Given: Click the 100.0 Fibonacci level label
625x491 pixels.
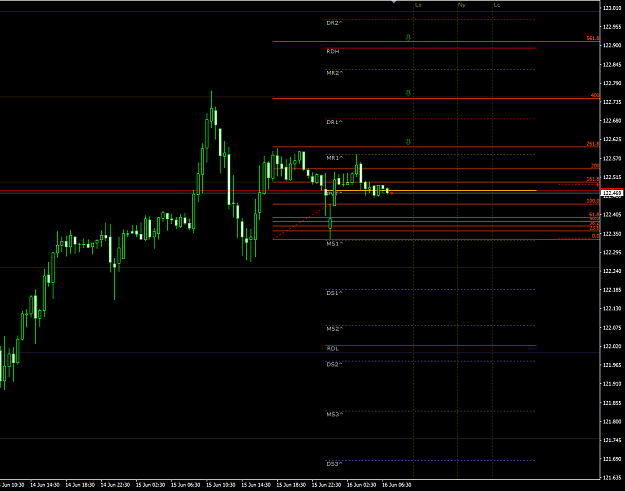Looking at the screenshot, I should 593,201.
